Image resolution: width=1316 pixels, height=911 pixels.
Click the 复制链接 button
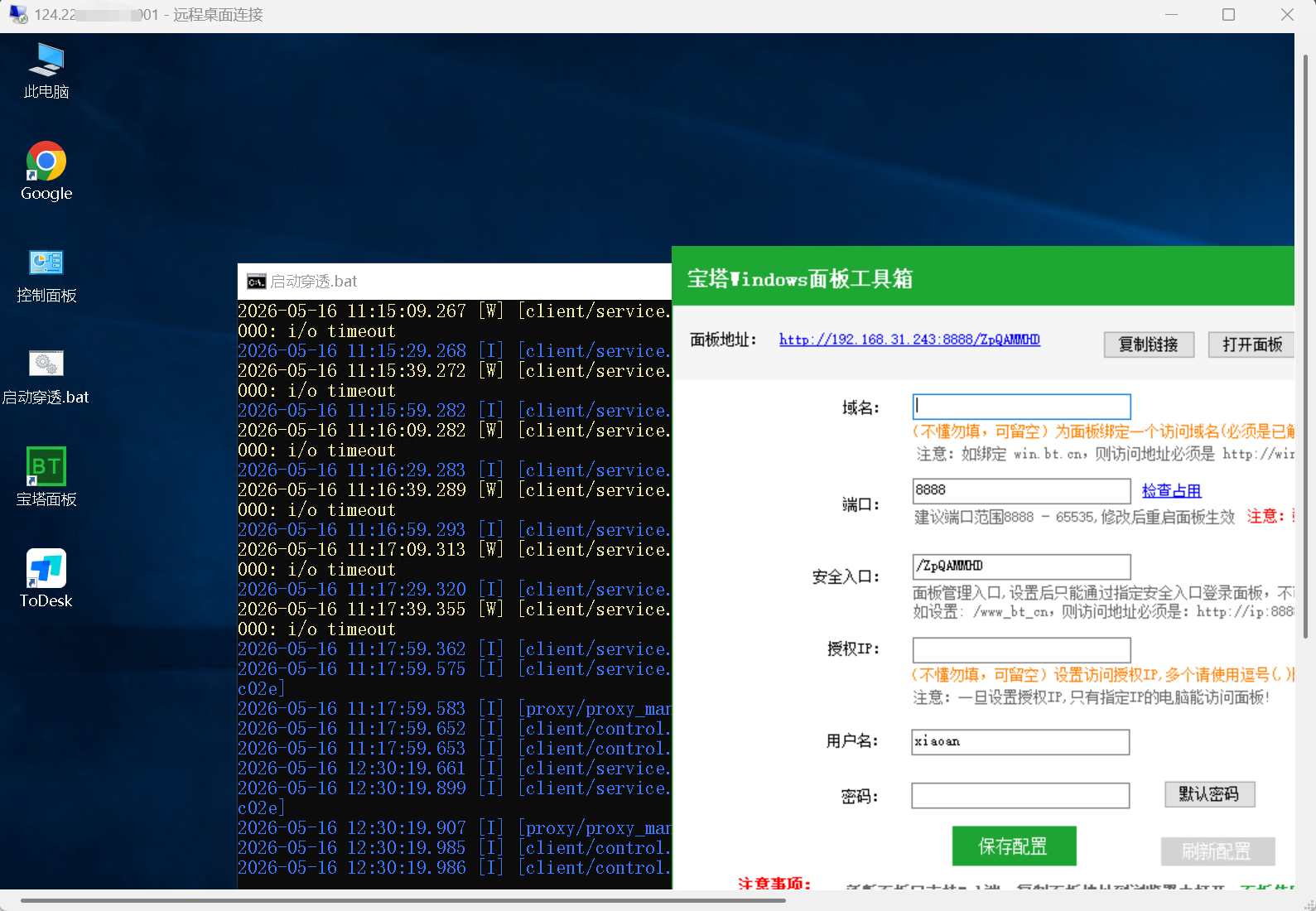(x=1149, y=345)
